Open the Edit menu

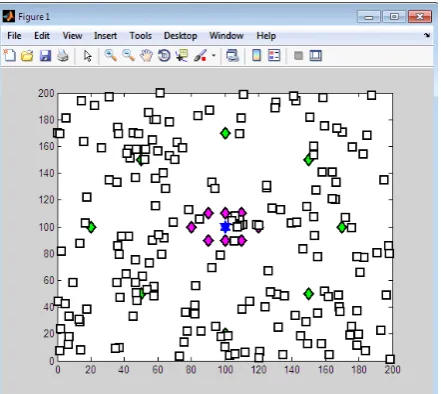click(x=42, y=36)
